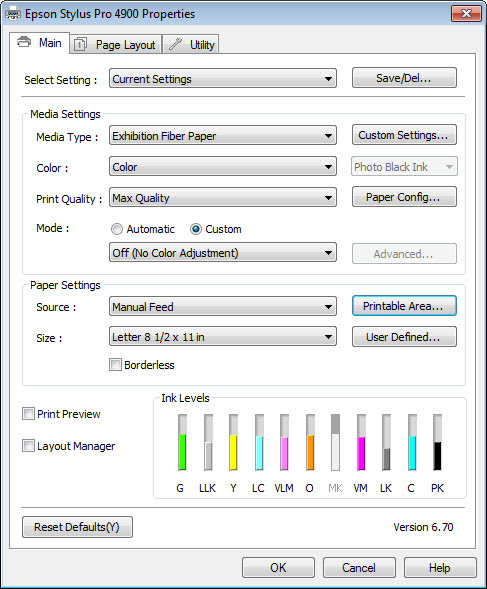Open the Printable Area... dialog
This screenshot has height=589, width=487.
pos(404,306)
